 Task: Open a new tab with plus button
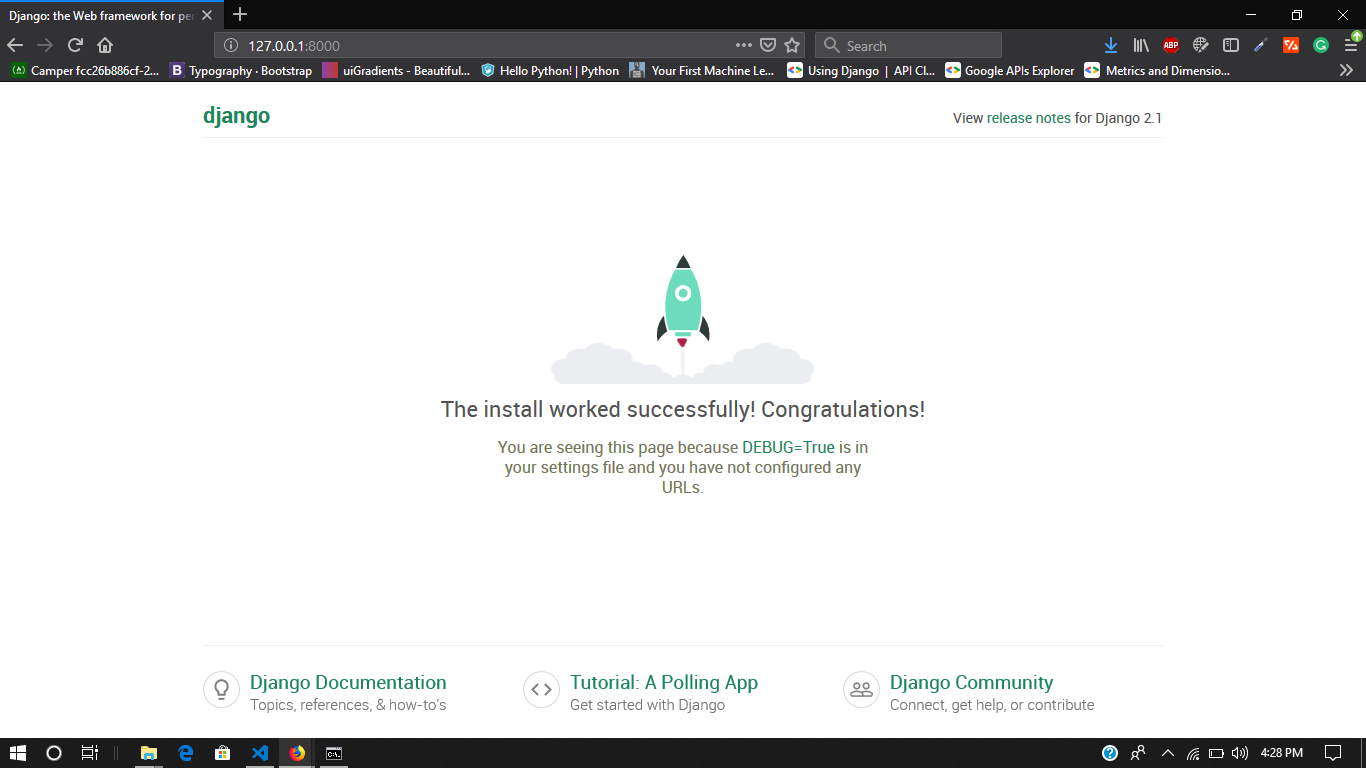click(x=240, y=15)
